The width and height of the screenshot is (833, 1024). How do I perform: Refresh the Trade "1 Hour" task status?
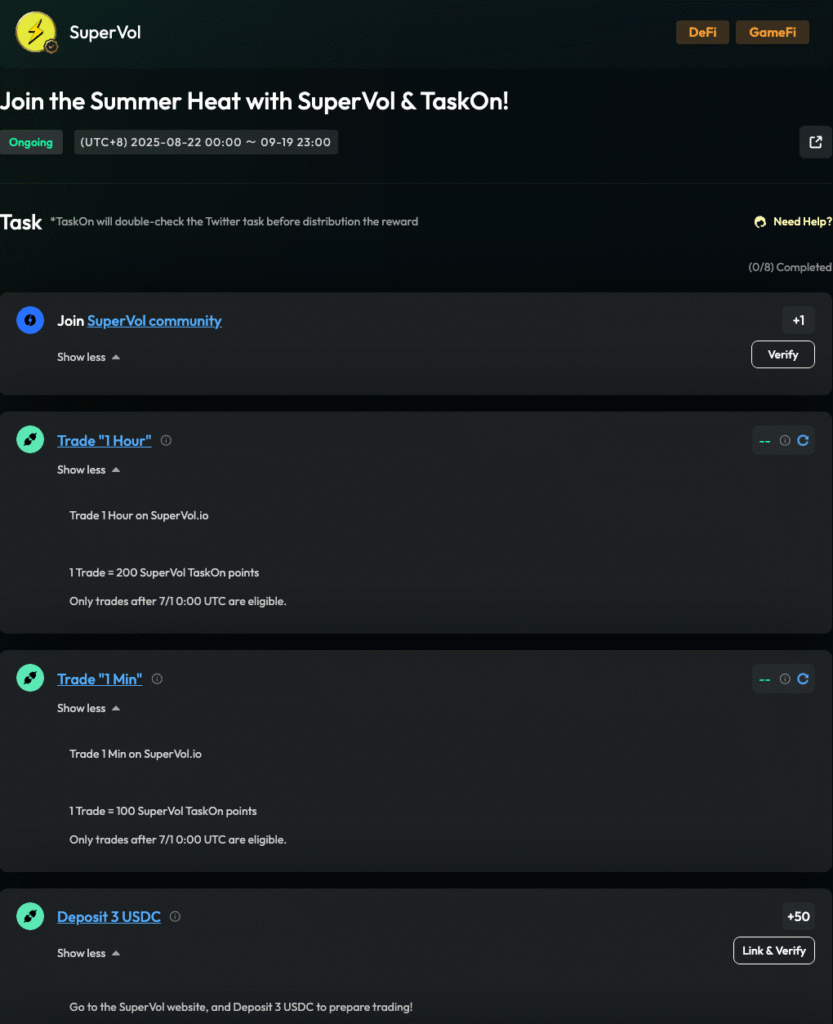pyautogui.click(x=803, y=440)
